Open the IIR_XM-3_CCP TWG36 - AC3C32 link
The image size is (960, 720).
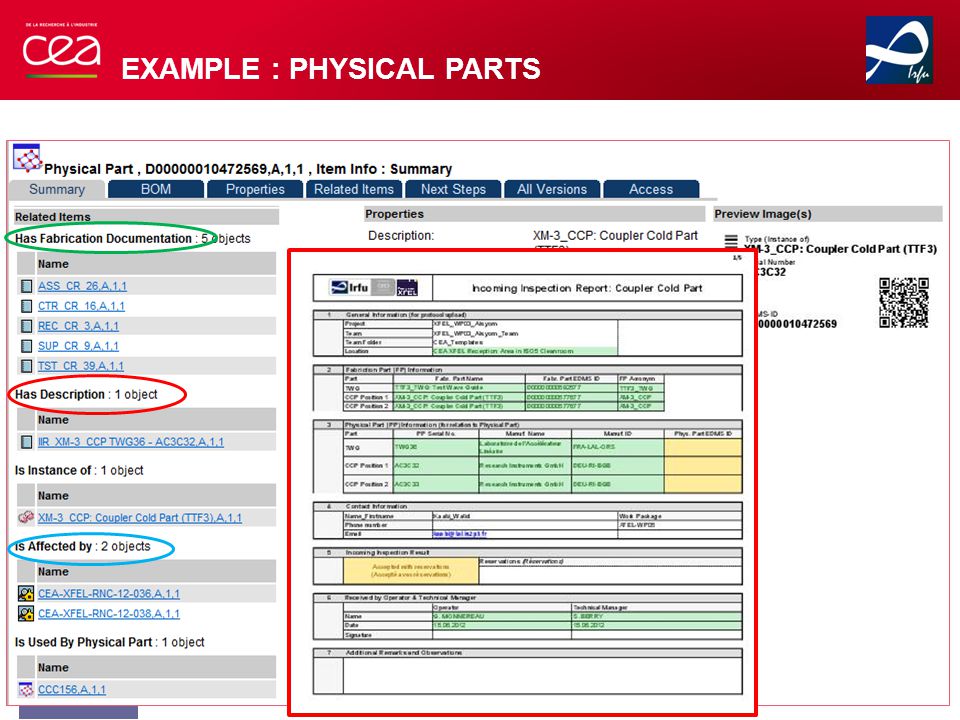click(130, 442)
